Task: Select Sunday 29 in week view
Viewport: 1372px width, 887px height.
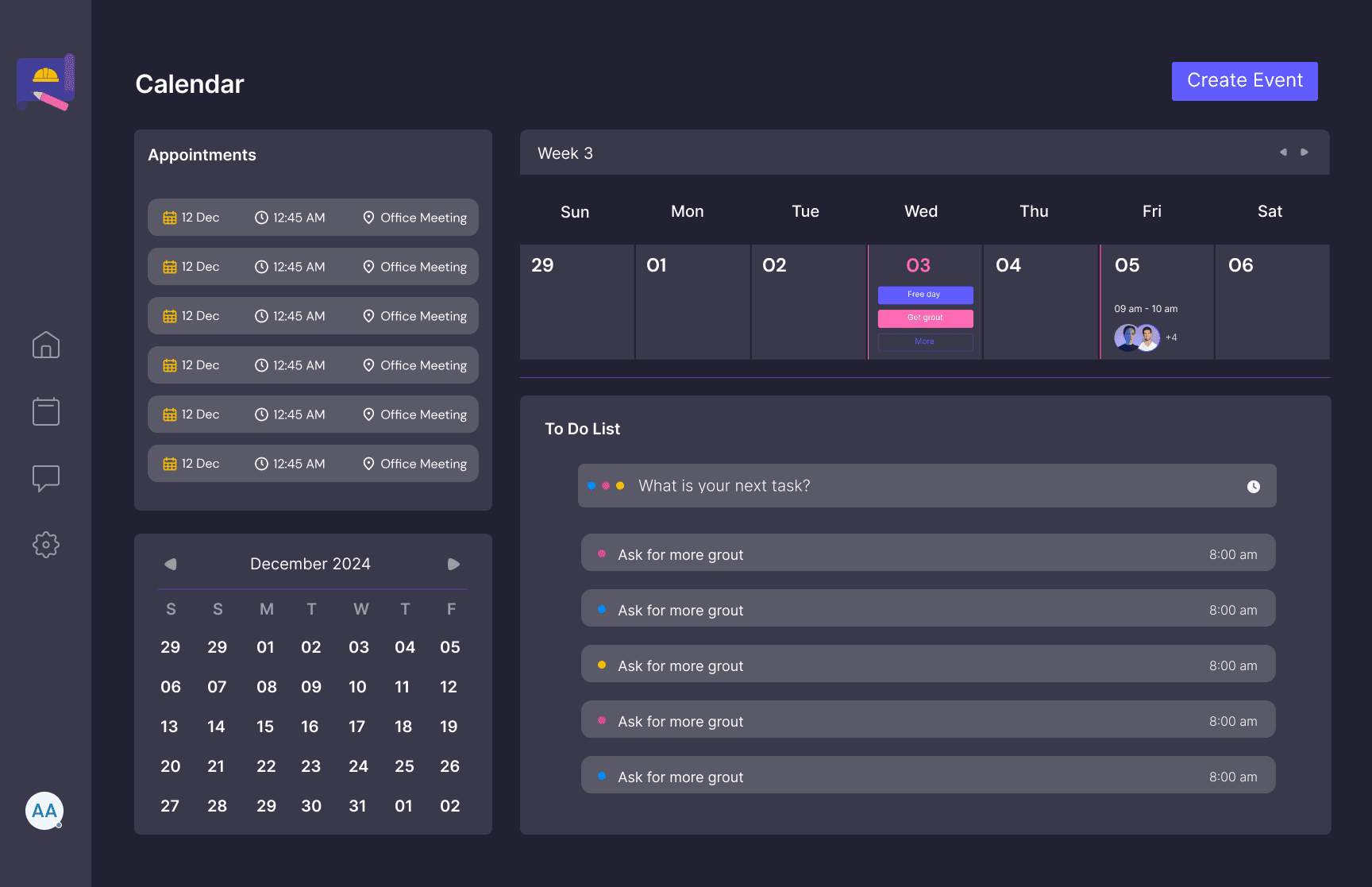Action: tap(576, 302)
